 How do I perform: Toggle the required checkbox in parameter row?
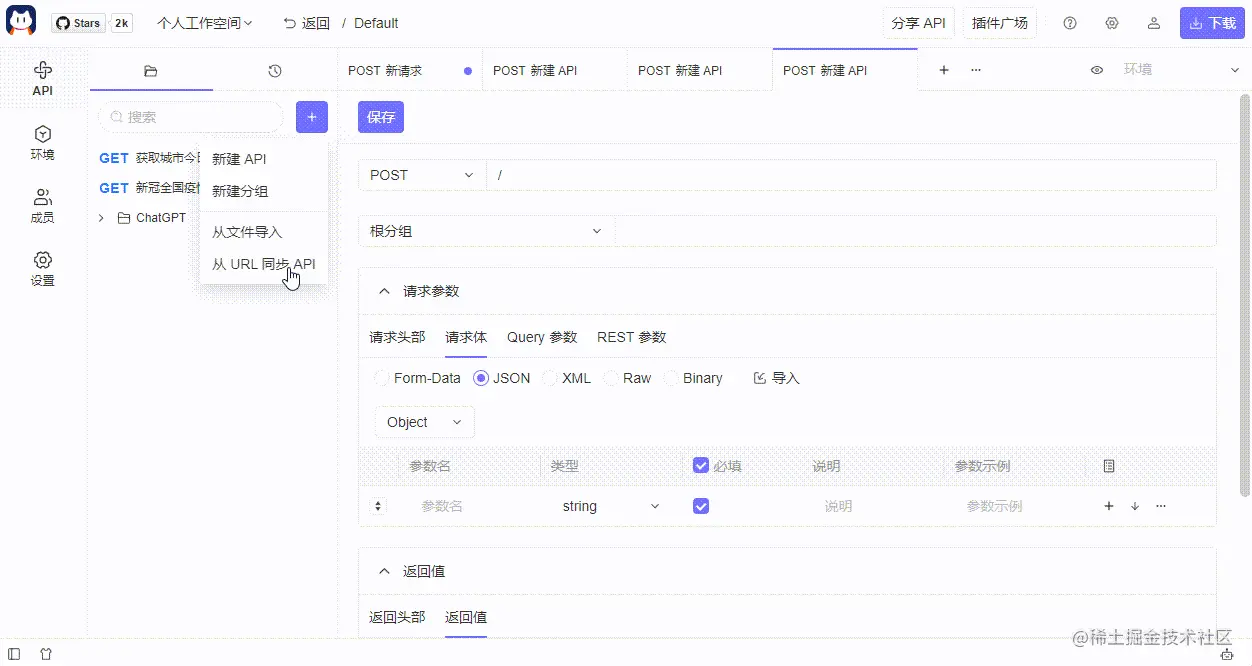click(x=701, y=506)
